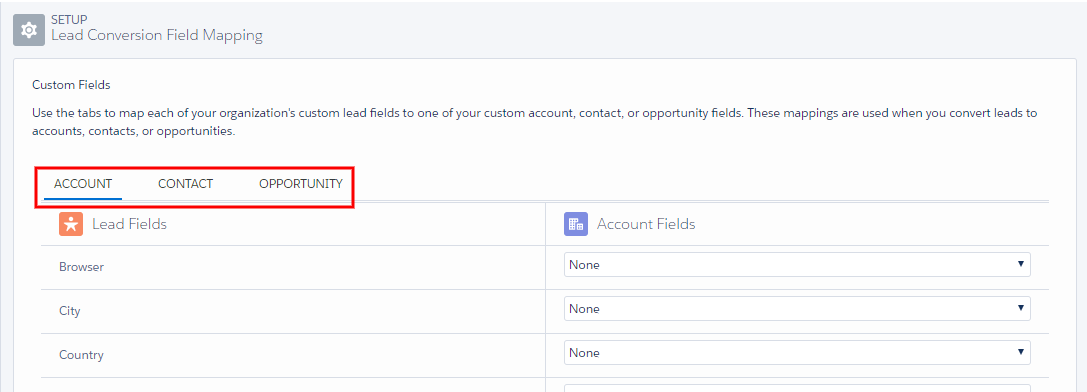Screen dimensions: 1087x392
Task: Click the Account Fields column heading
Action: pyautogui.click(x=646, y=224)
